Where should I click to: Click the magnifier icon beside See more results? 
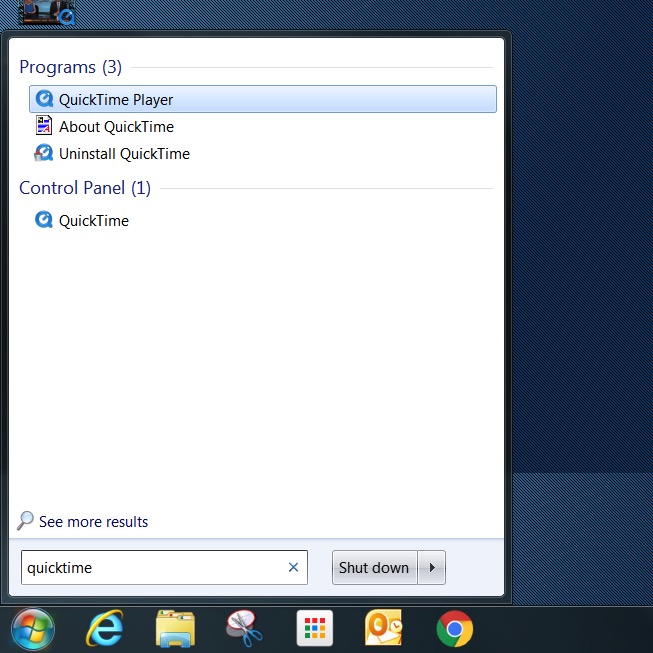[x=25, y=521]
